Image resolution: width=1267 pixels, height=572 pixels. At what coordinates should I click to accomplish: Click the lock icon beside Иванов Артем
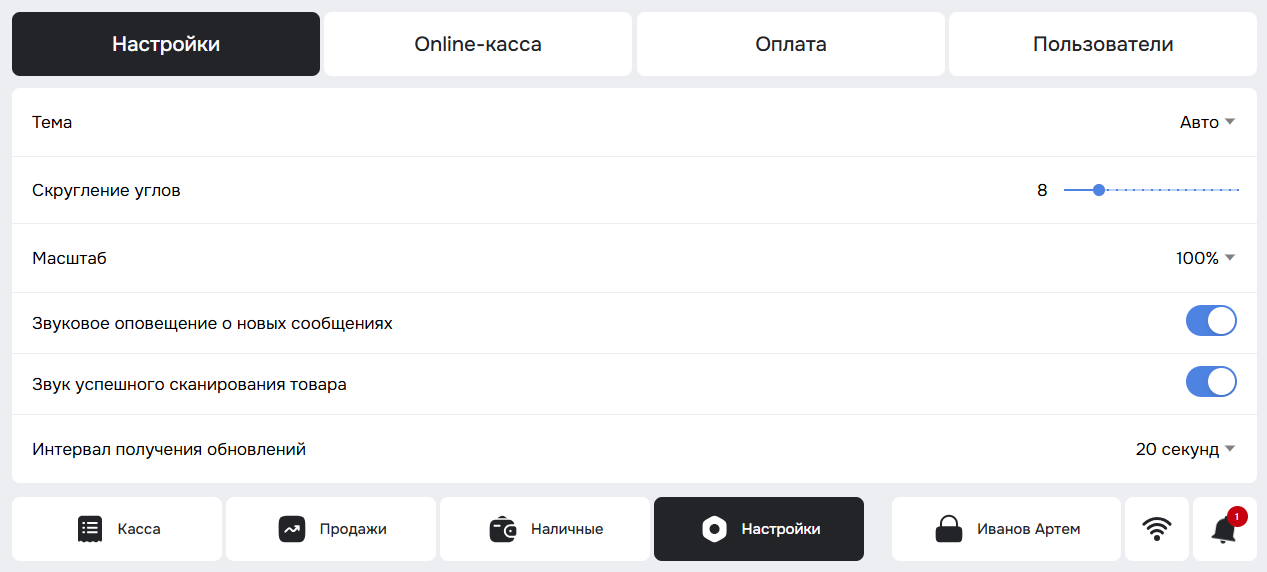coord(949,529)
